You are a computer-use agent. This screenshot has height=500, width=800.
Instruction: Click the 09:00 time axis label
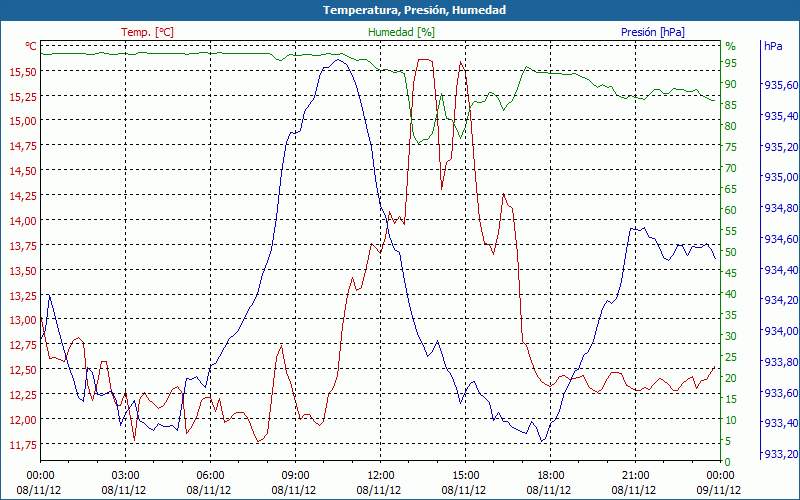[295, 477]
